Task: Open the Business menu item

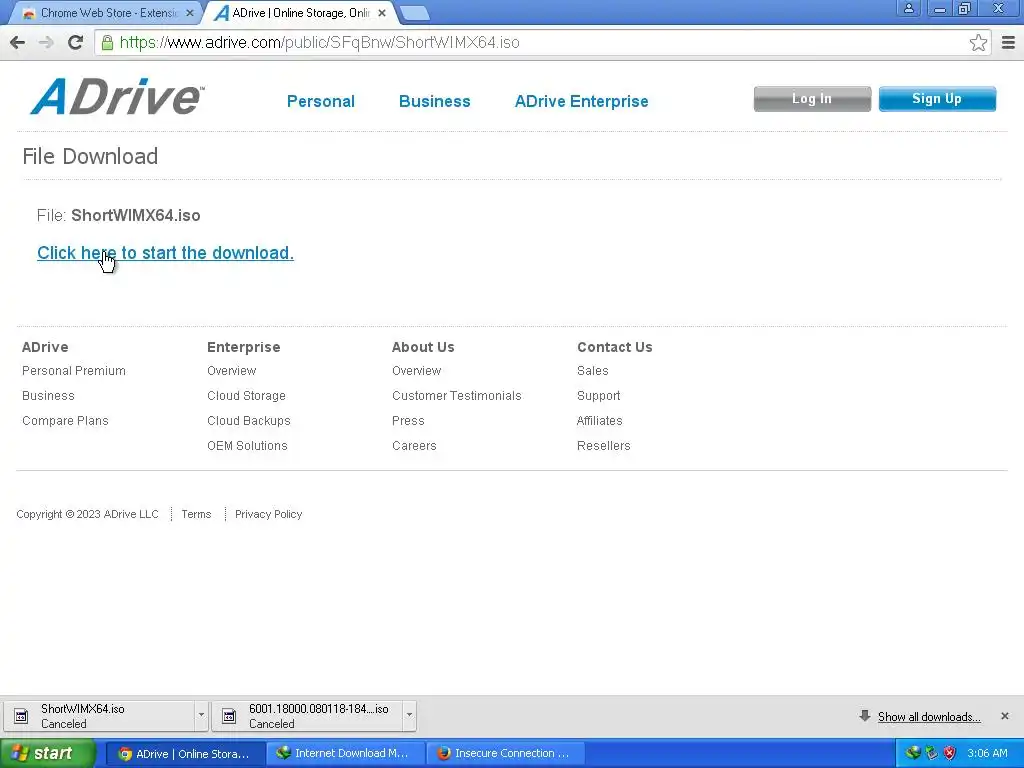Action: [x=434, y=101]
